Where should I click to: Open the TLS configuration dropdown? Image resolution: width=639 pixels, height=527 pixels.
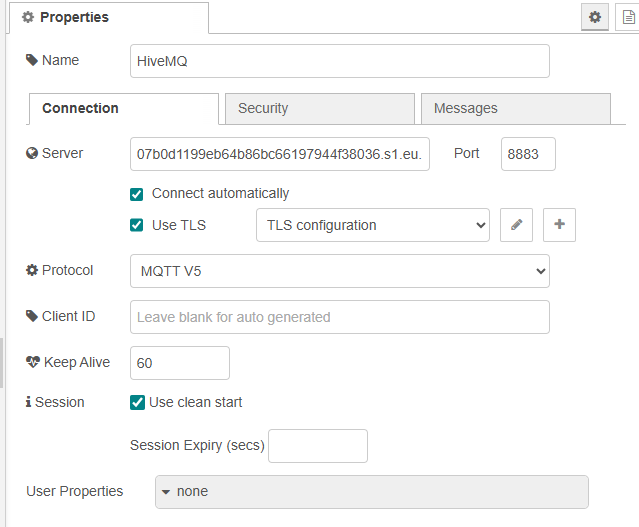click(x=373, y=225)
